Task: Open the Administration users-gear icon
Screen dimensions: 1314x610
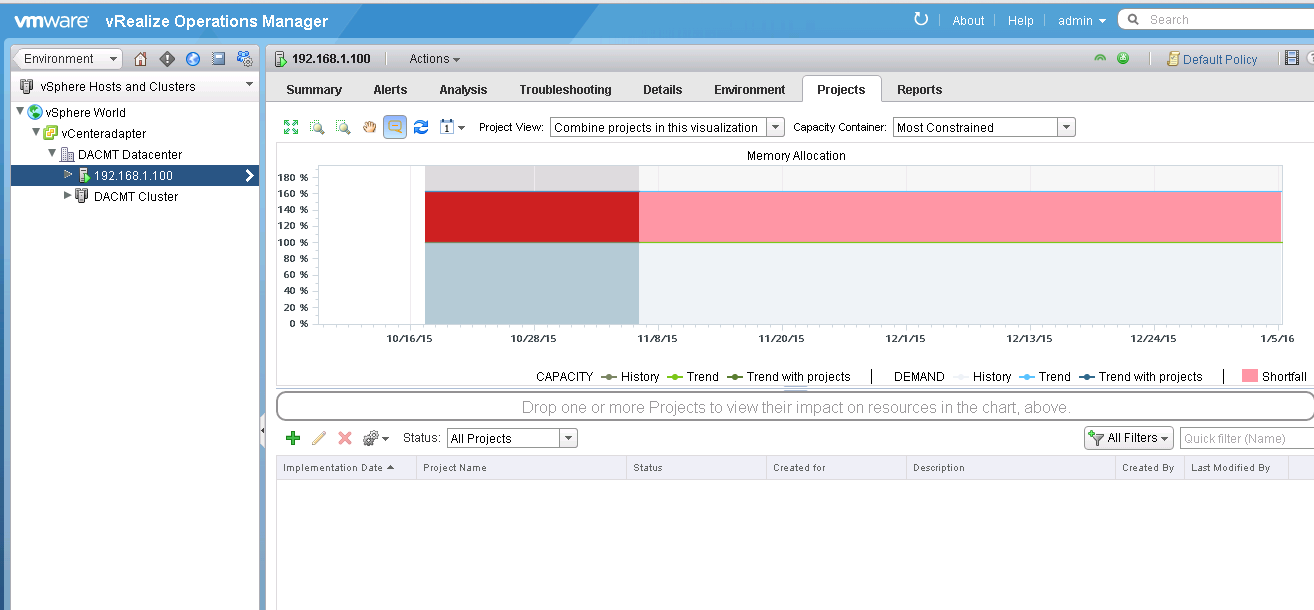Action: [244, 59]
